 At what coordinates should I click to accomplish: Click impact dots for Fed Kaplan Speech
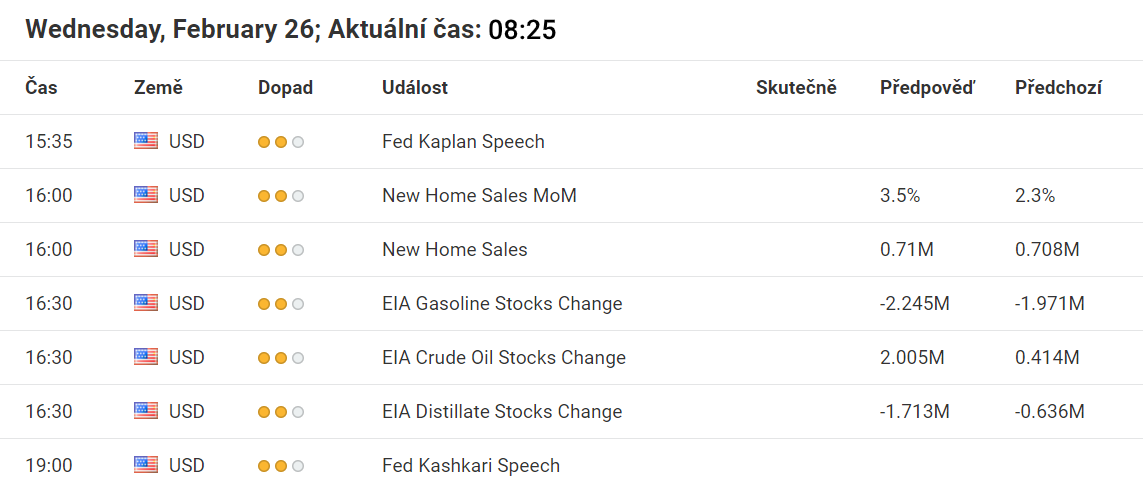281,141
